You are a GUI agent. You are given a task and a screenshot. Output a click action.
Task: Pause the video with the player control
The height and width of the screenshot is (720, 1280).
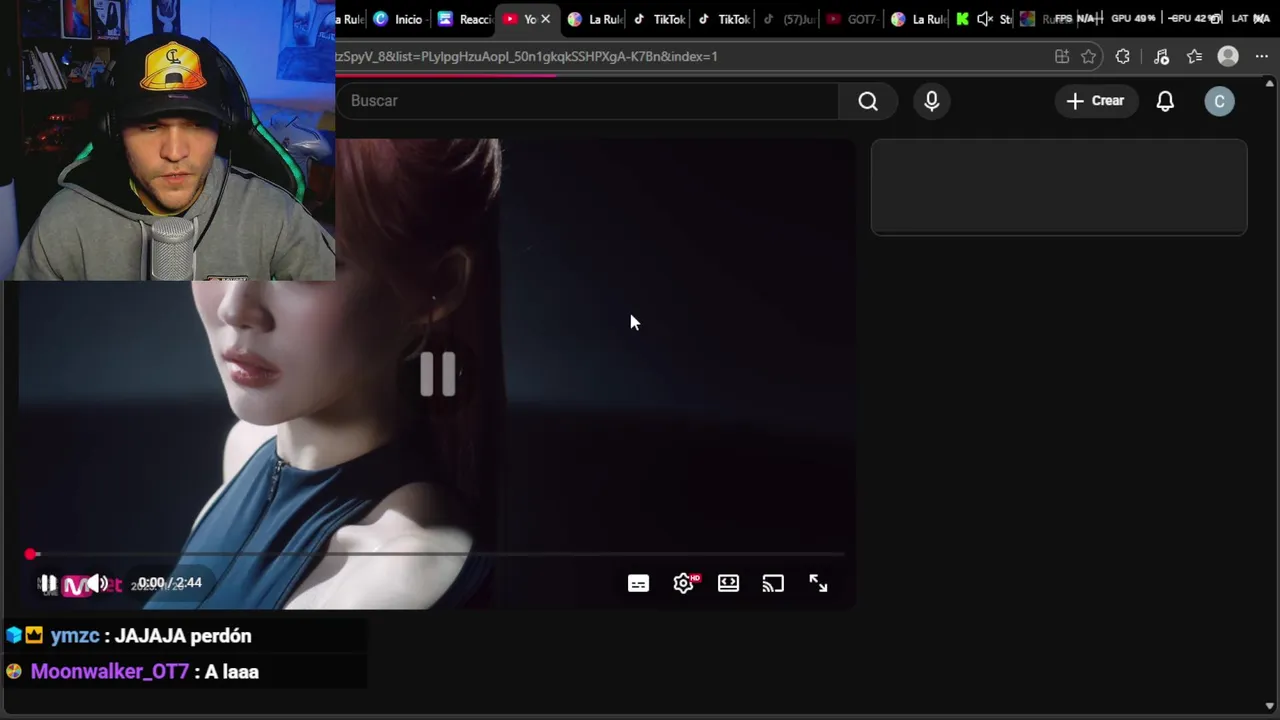[47, 583]
